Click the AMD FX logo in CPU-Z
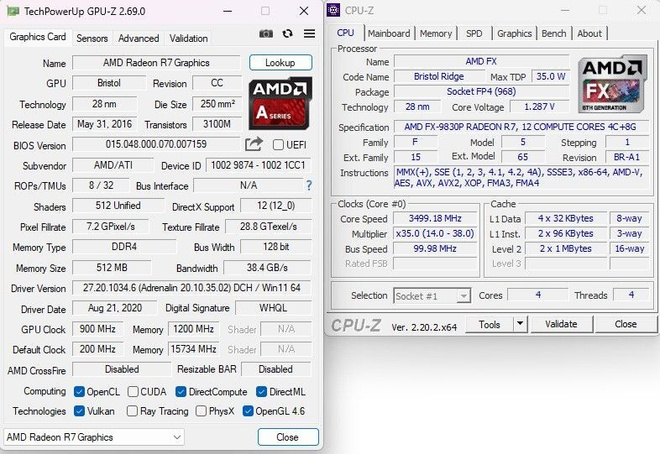The height and width of the screenshot is (454, 660). click(612, 83)
